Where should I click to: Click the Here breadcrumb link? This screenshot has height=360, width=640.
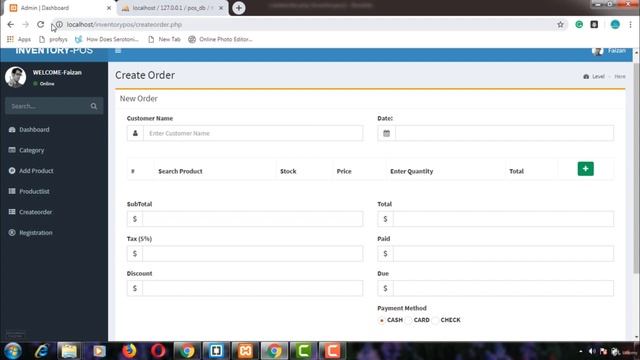620,76
